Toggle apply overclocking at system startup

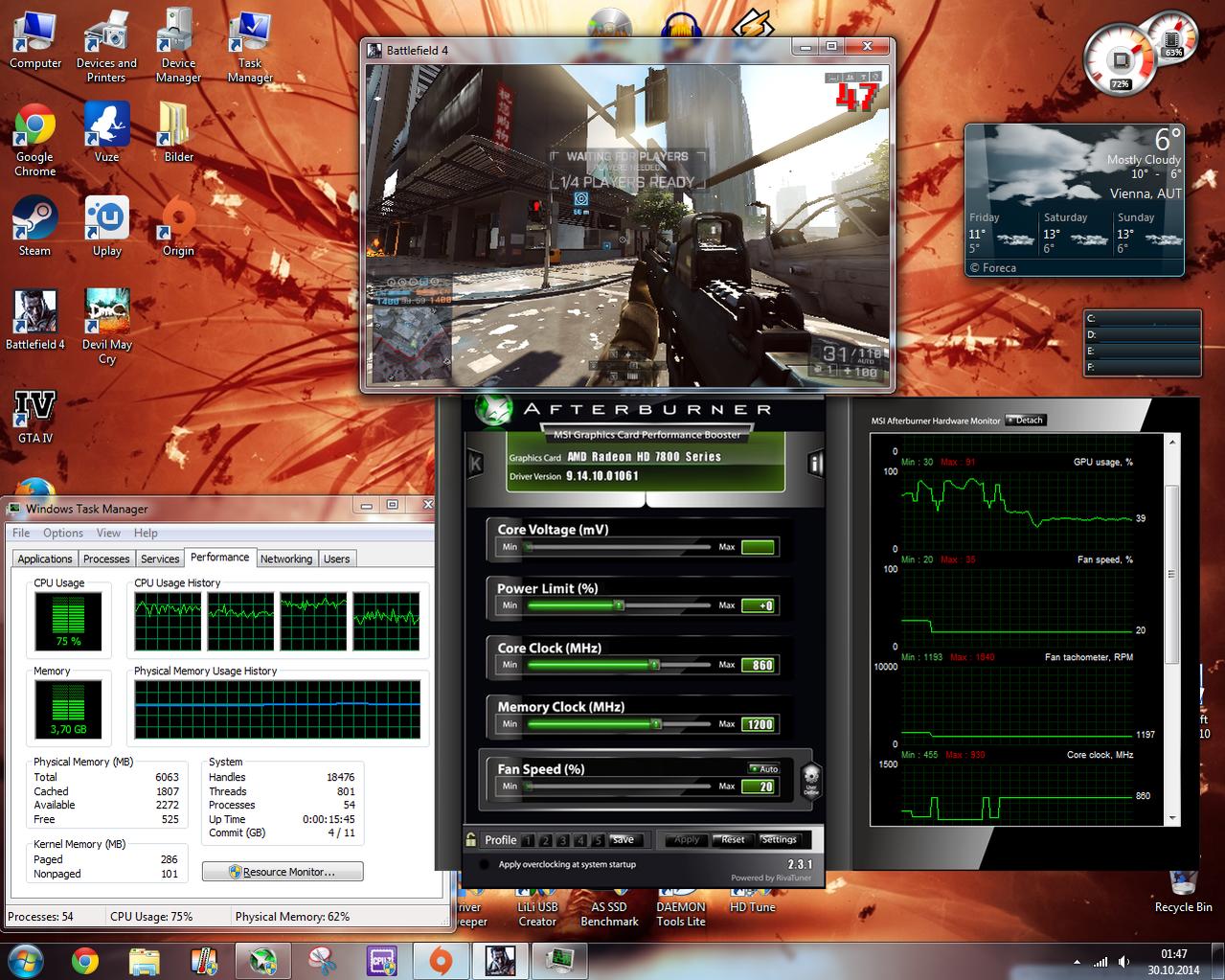[x=485, y=864]
